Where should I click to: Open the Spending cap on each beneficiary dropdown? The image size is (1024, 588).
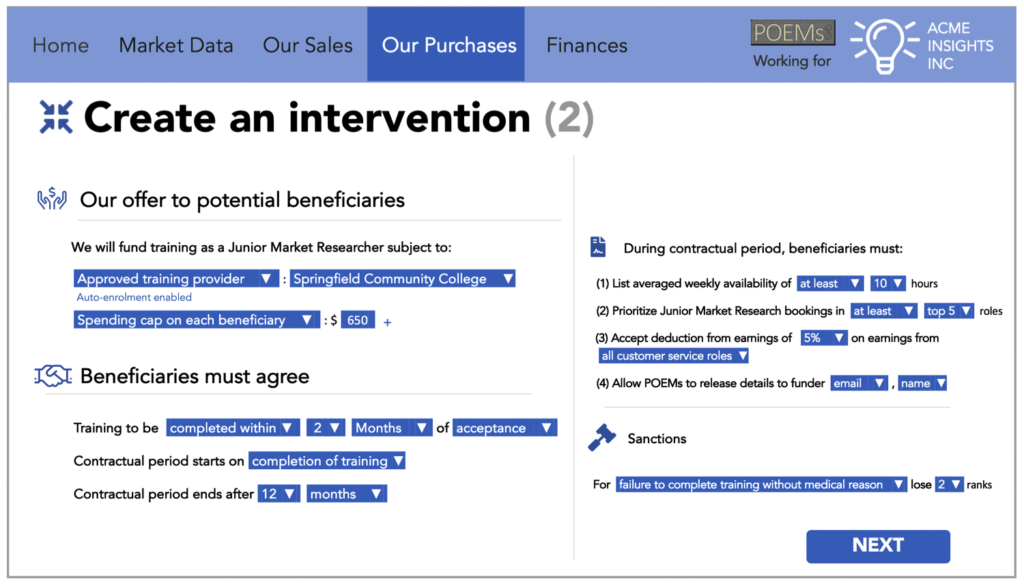197,319
